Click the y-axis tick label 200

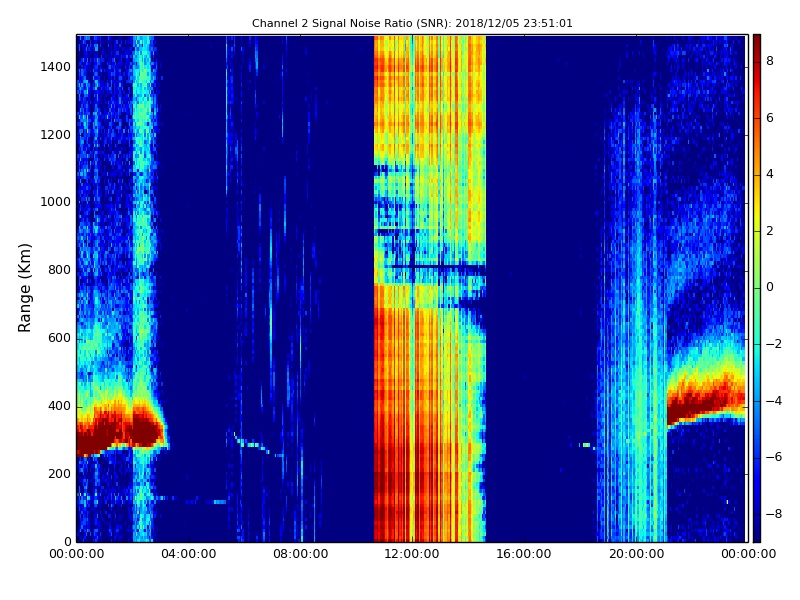pos(60,473)
